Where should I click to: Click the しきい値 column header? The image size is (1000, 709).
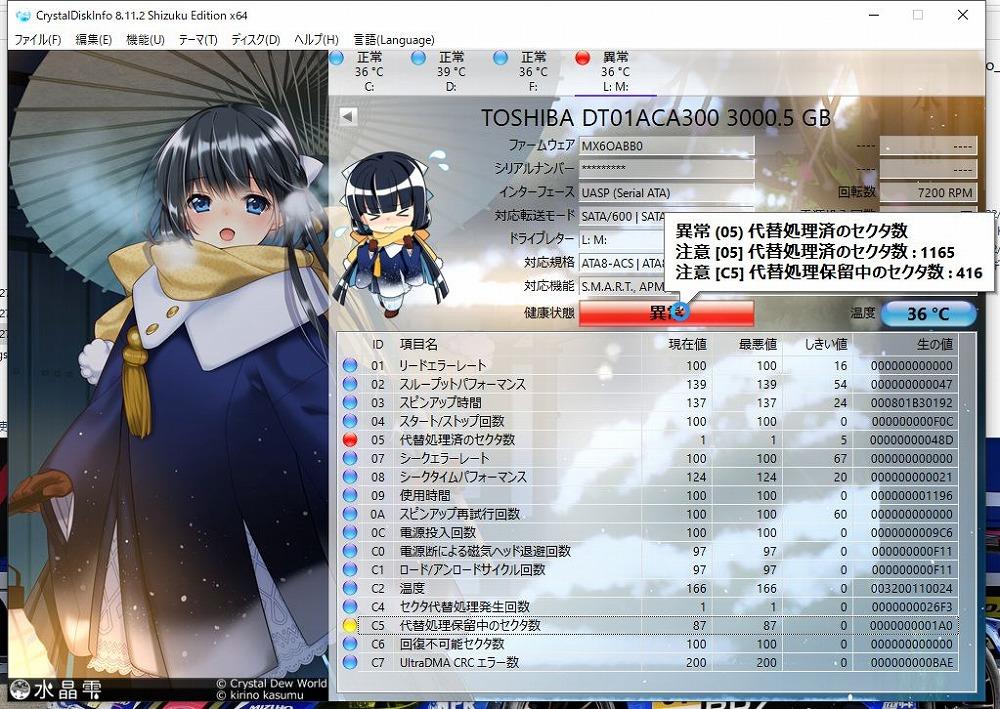pyautogui.click(x=825, y=344)
